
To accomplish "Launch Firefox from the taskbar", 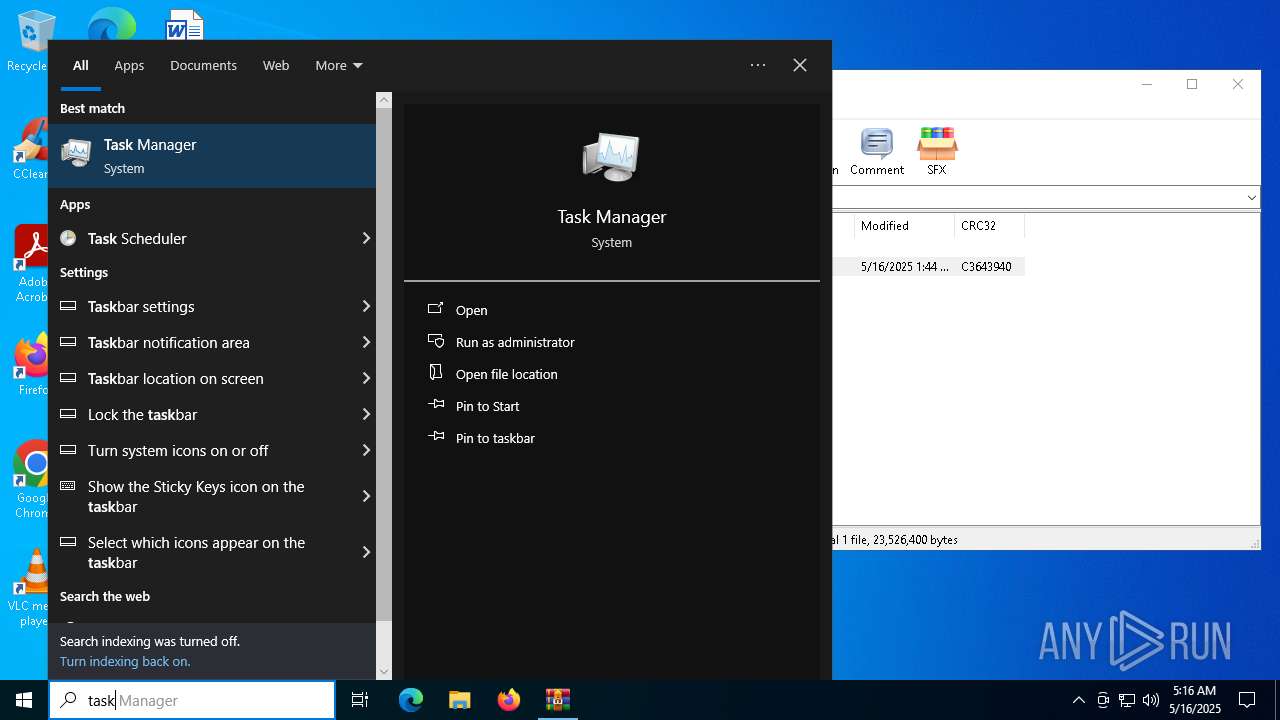I will coord(509,700).
